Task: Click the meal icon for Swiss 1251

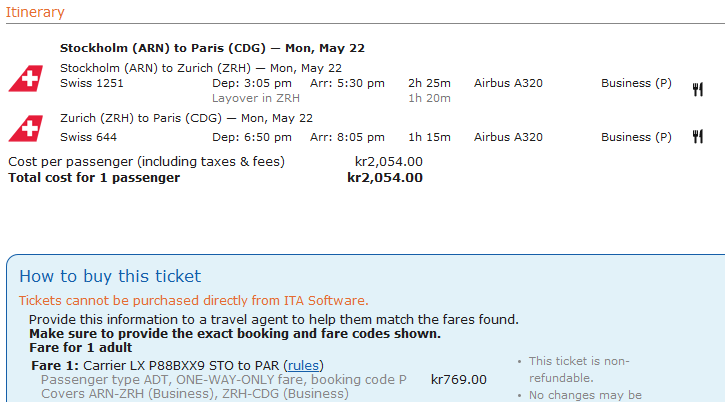Action: coord(697,89)
